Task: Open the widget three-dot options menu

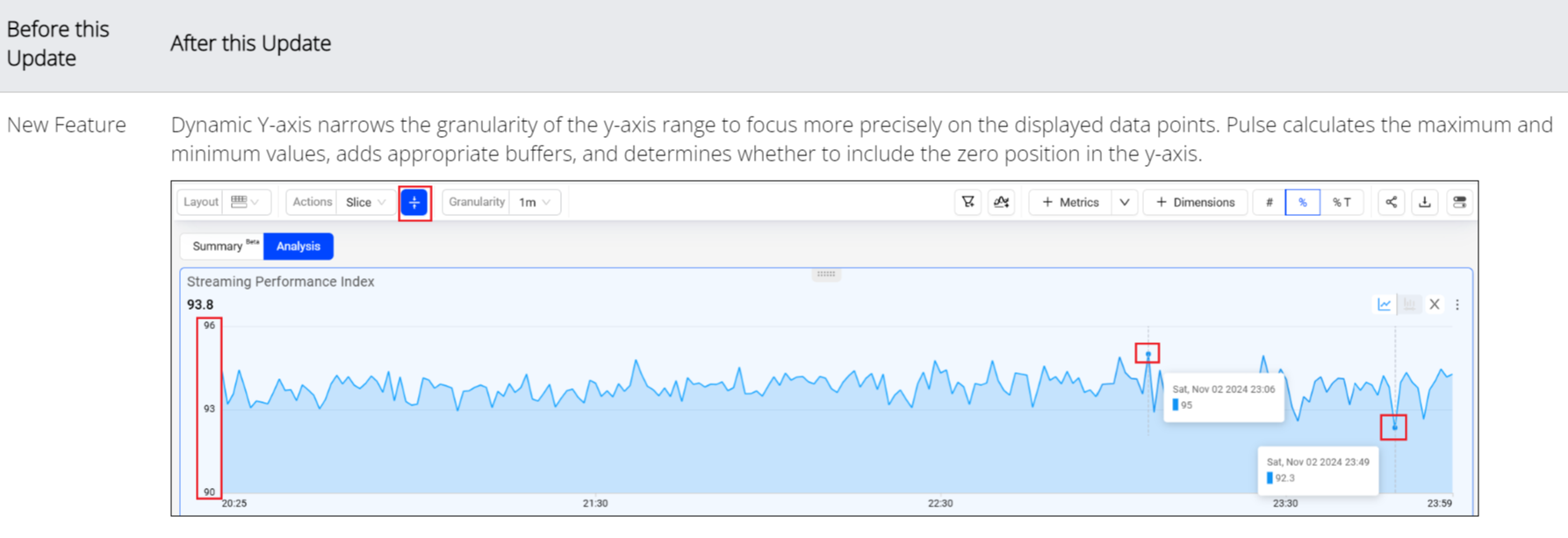Action: pos(1457,305)
